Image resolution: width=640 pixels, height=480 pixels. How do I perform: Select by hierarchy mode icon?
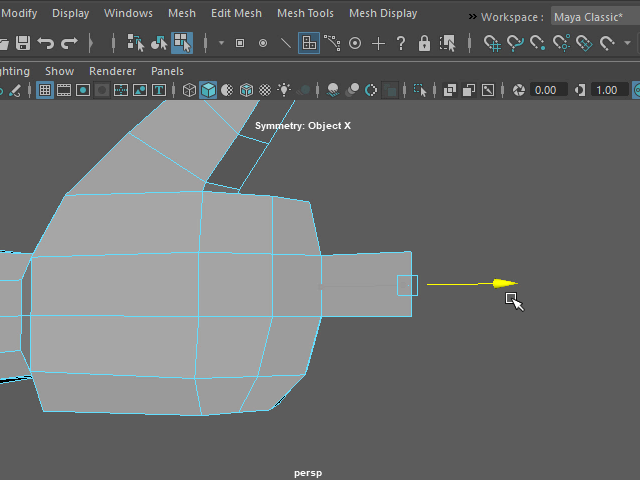tap(135, 43)
